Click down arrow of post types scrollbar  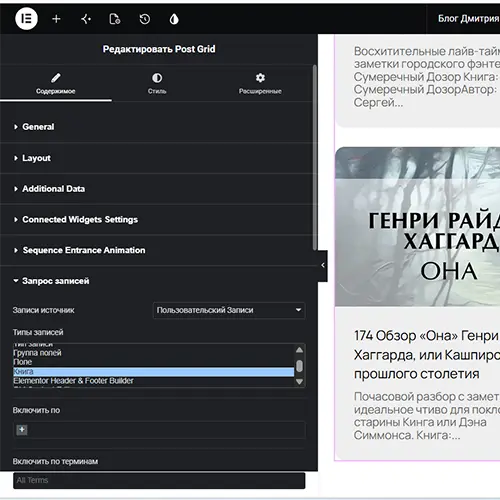(299, 381)
